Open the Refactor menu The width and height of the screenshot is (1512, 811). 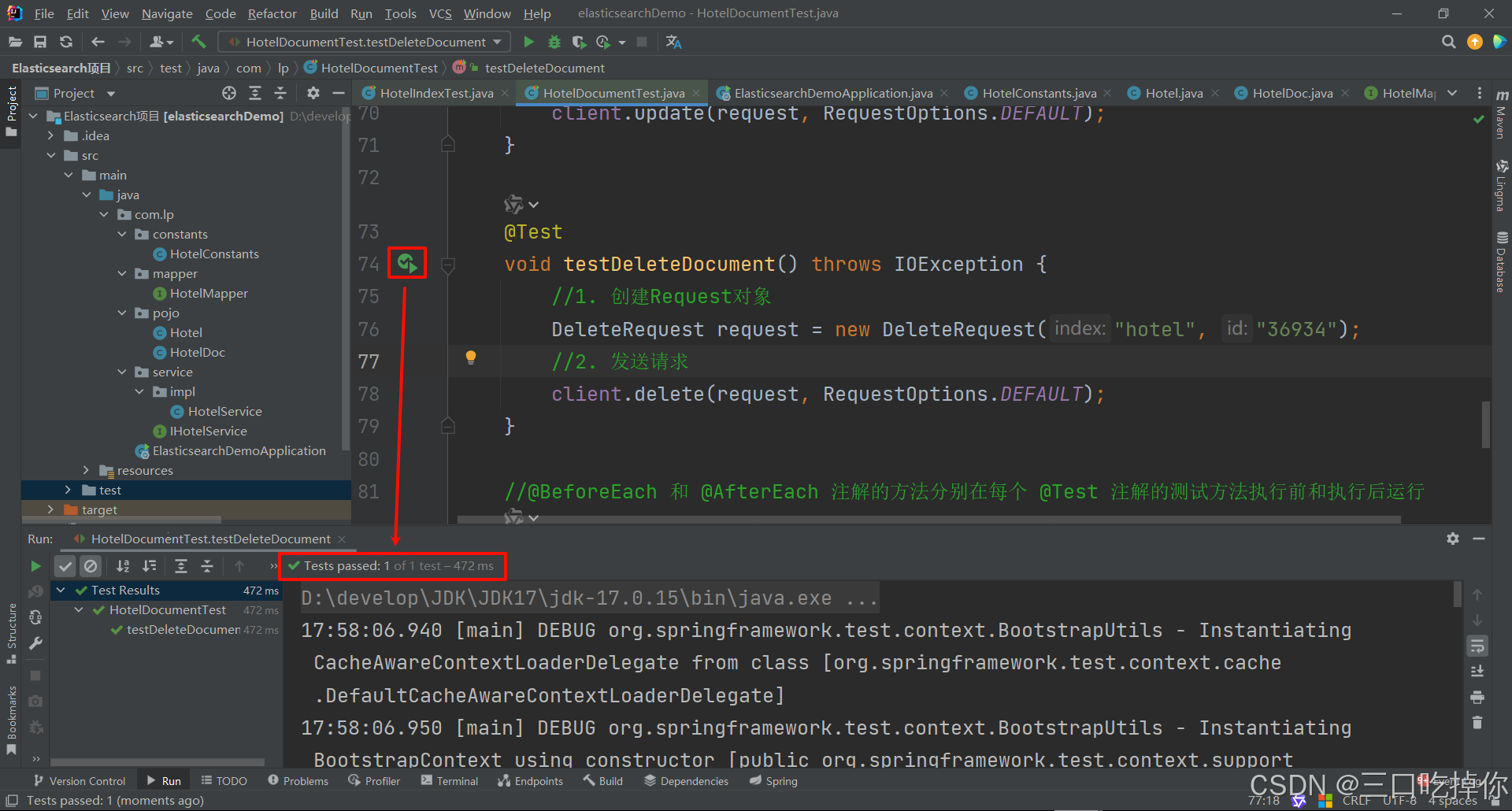pyautogui.click(x=272, y=13)
